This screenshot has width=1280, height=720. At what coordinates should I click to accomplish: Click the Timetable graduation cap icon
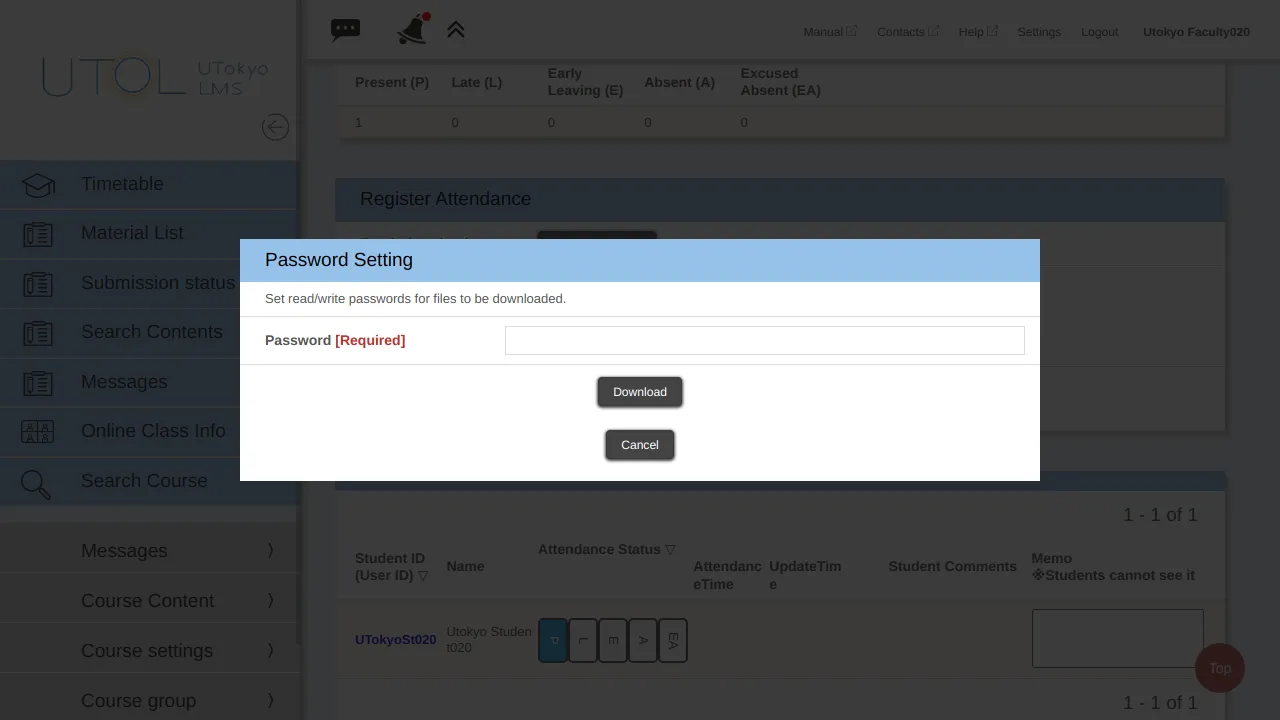point(38,185)
